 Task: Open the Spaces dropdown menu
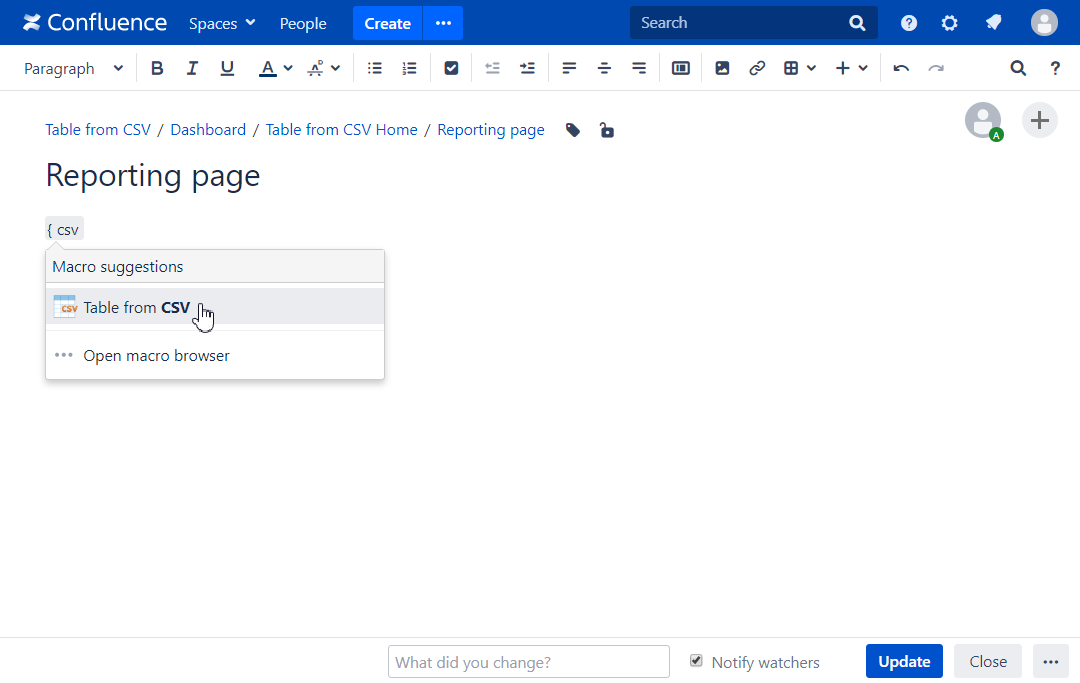tap(222, 23)
